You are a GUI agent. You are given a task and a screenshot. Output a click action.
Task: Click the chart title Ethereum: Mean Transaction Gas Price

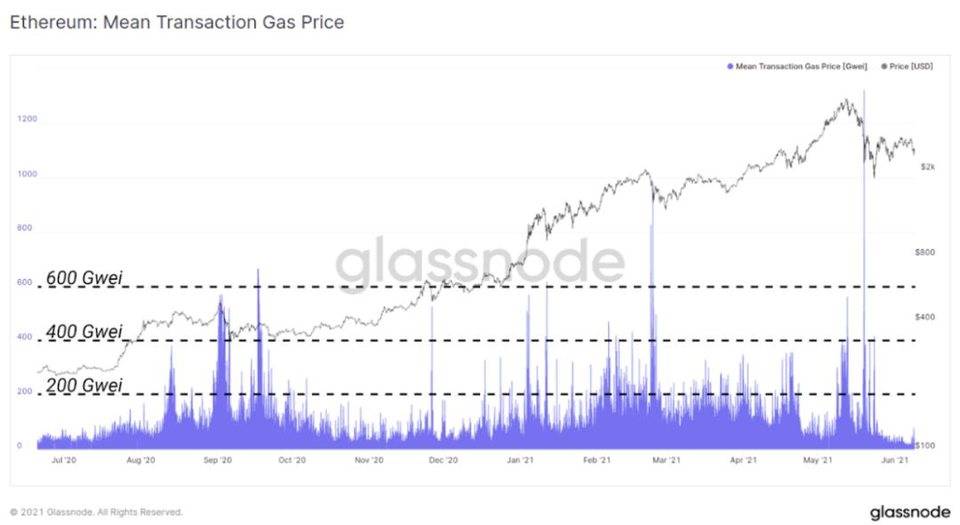[x=177, y=21]
